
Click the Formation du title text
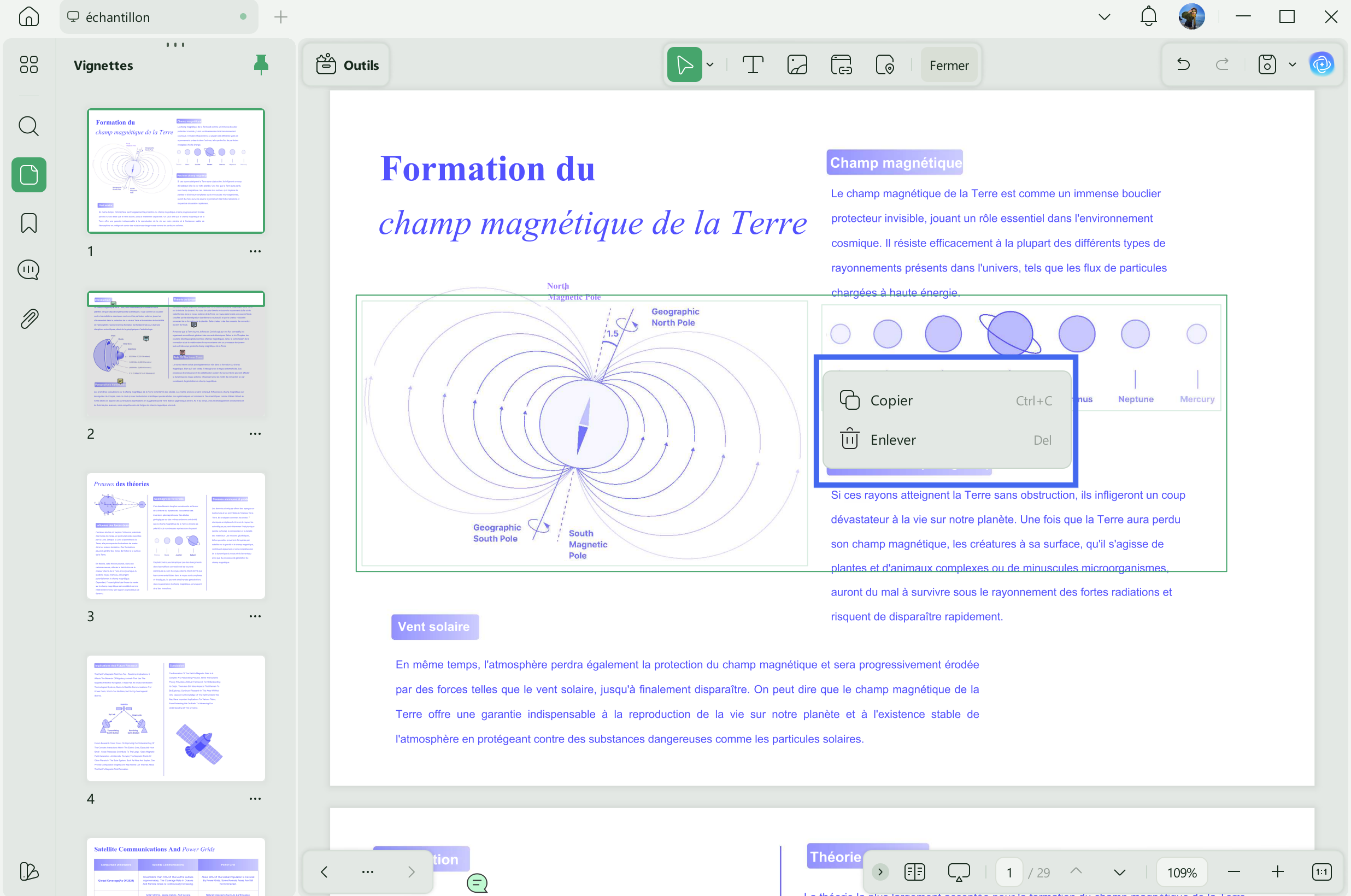[487, 169]
